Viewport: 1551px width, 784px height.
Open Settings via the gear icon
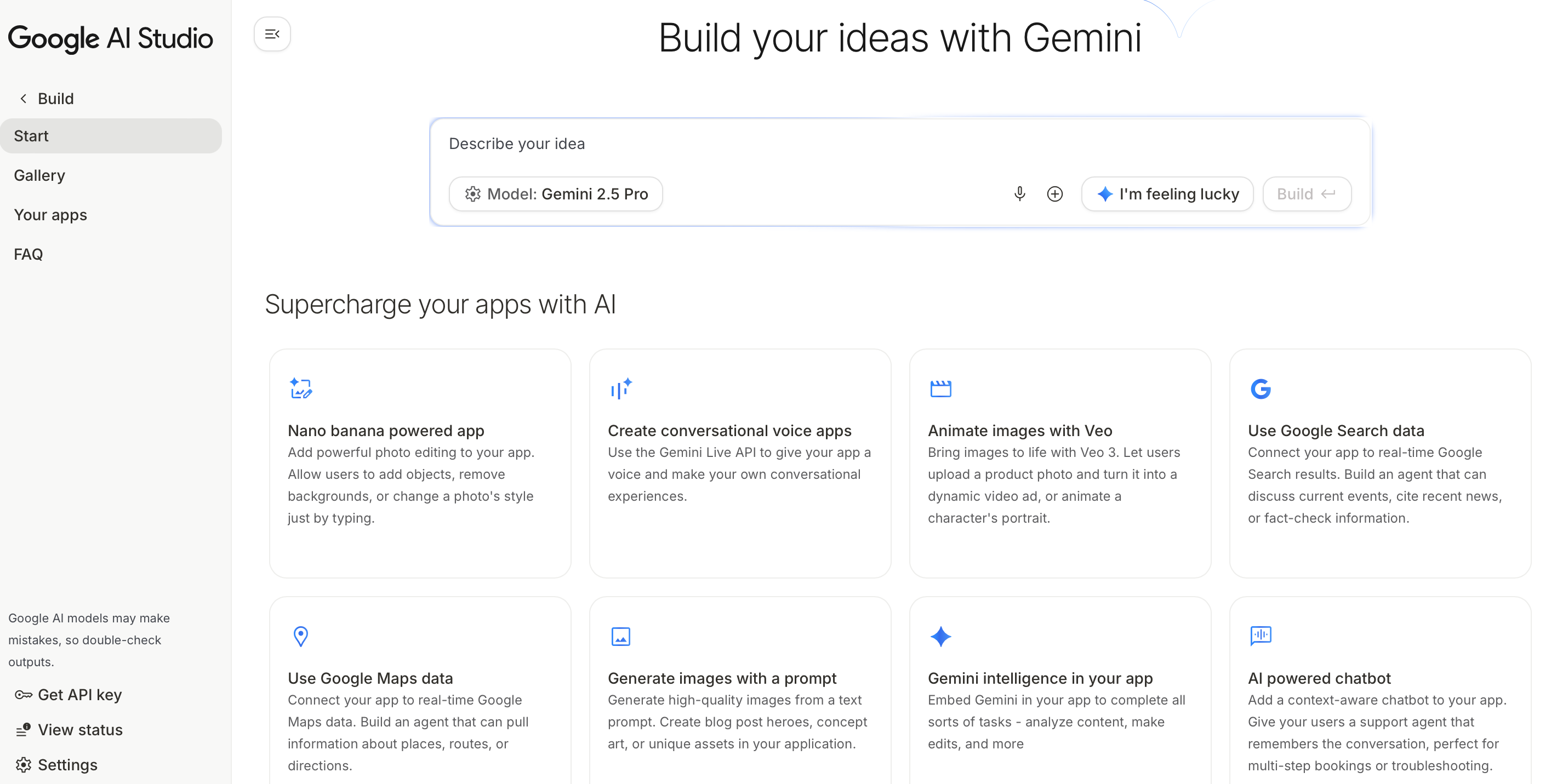pyautogui.click(x=24, y=765)
